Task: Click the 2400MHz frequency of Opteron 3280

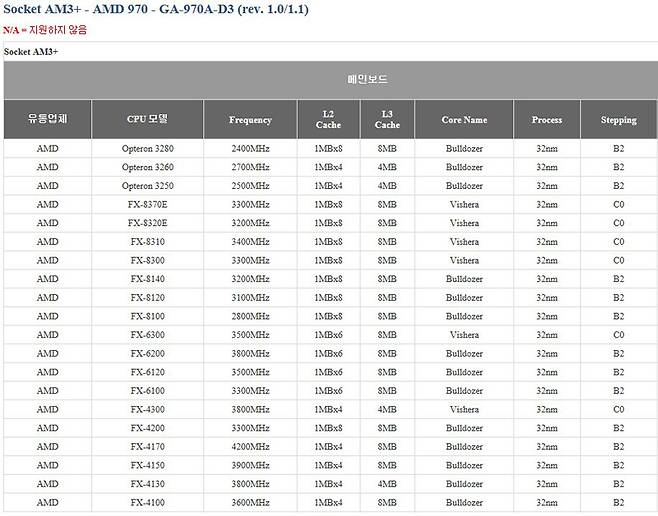Action: click(x=251, y=149)
